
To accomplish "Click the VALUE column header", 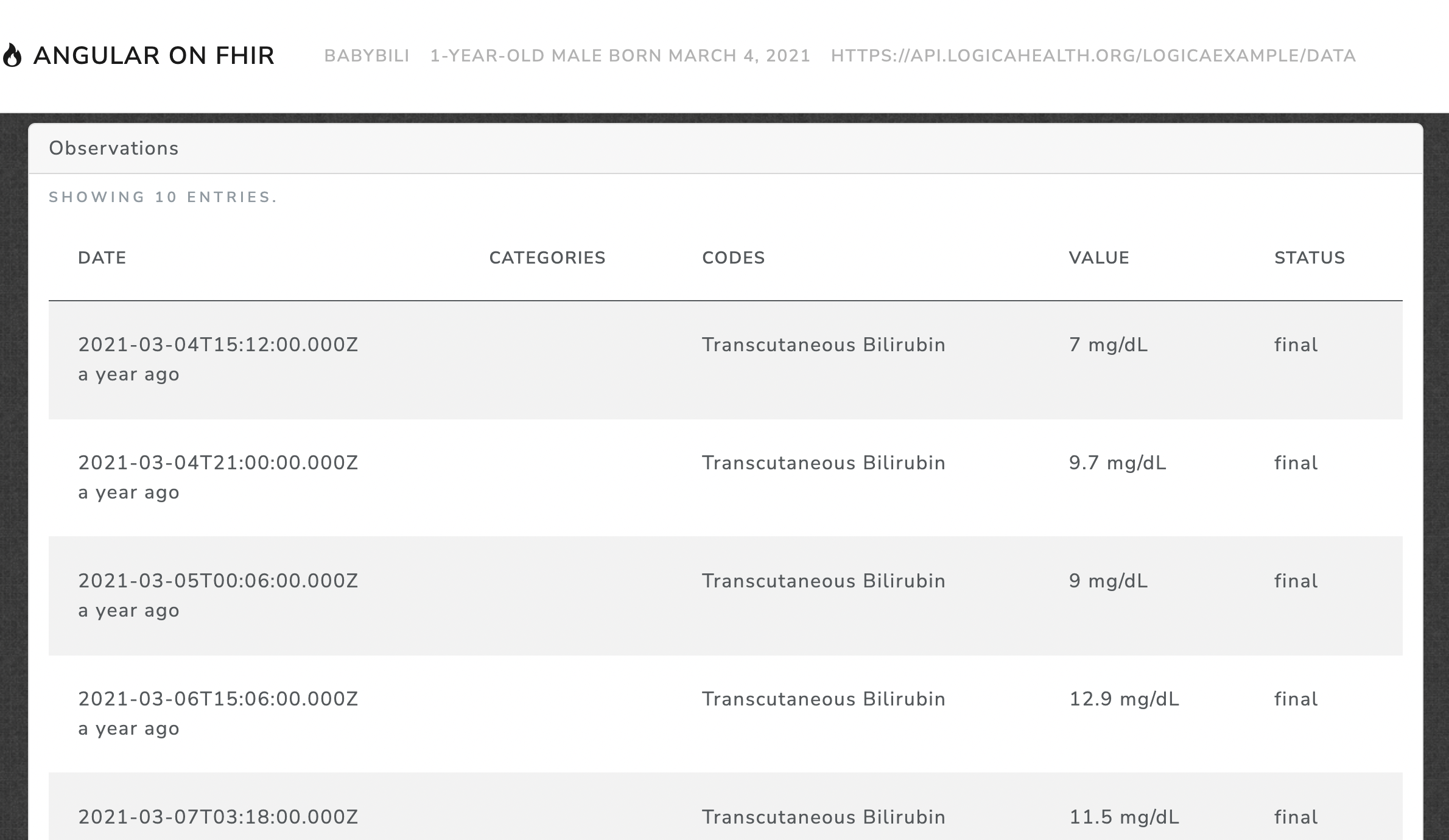I will coord(1098,257).
